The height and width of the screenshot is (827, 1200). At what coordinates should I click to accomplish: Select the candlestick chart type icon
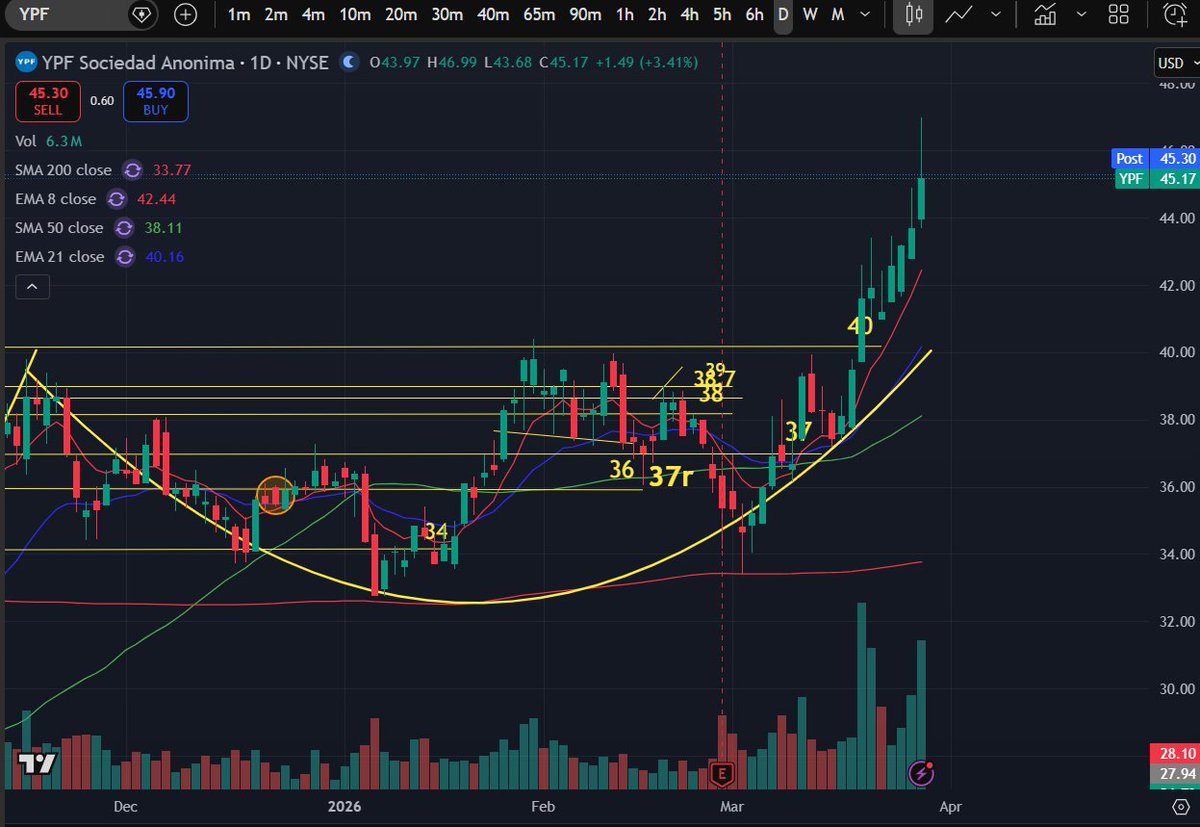coord(913,15)
